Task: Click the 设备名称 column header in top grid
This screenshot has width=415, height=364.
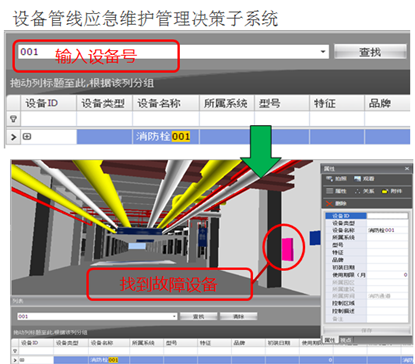Action: 166,103
